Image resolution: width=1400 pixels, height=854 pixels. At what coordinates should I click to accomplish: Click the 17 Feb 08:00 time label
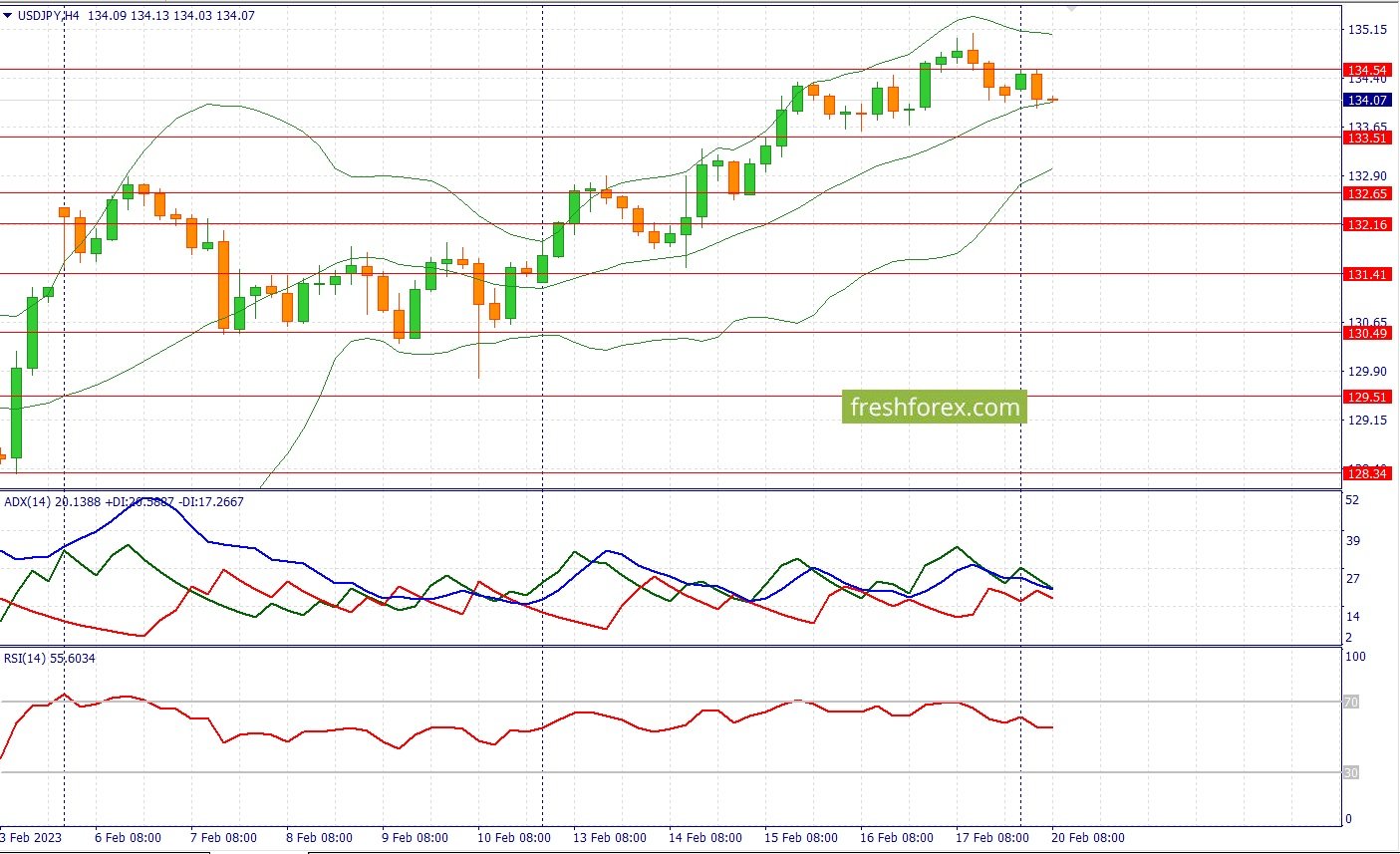coord(991,838)
